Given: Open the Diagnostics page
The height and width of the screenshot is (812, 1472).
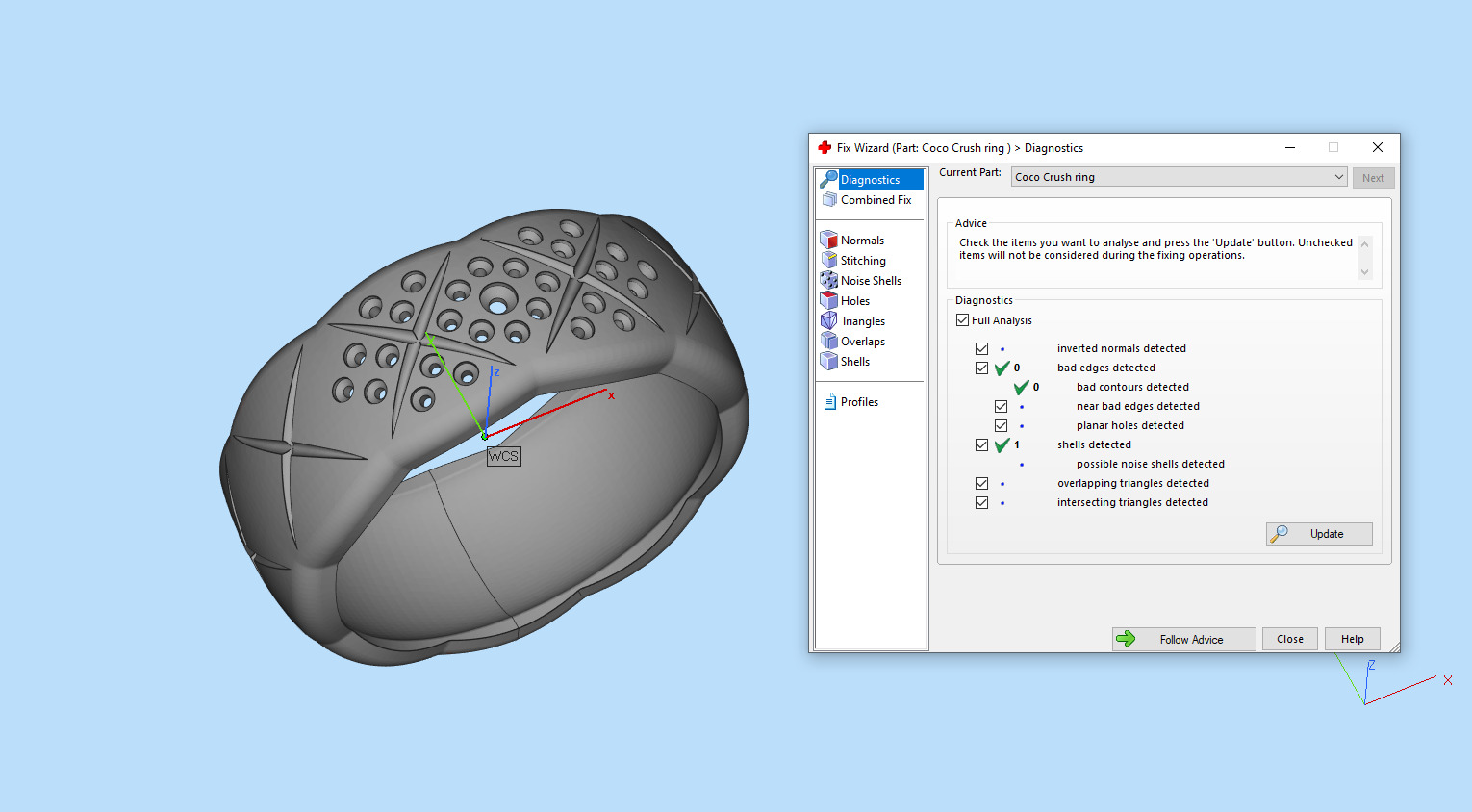Looking at the screenshot, I should click(871, 179).
